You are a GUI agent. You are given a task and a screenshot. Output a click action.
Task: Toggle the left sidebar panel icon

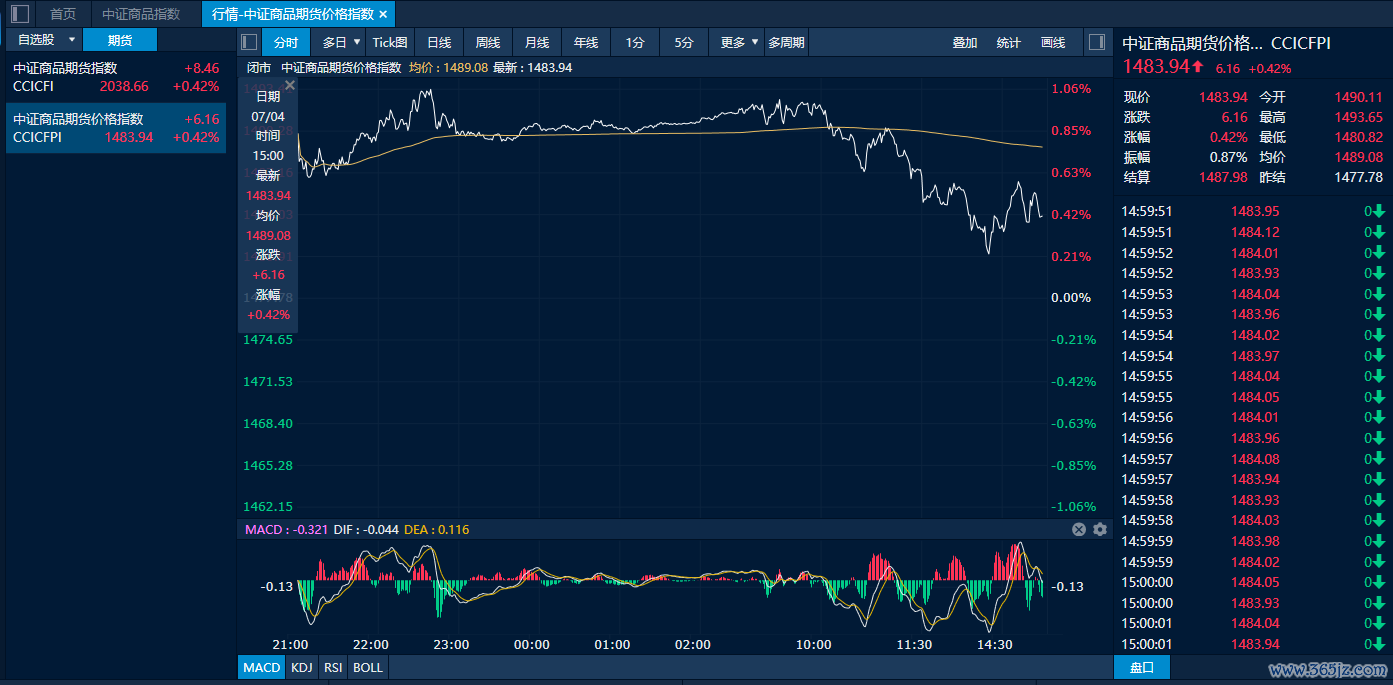[20, 14]
